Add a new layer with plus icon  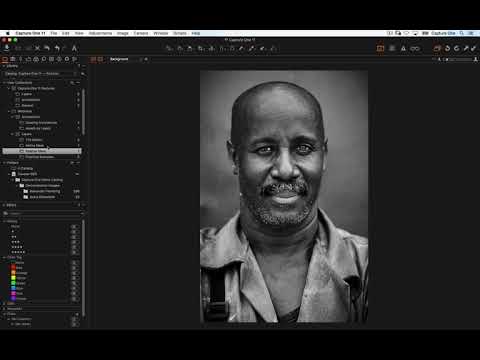(146, 59)
